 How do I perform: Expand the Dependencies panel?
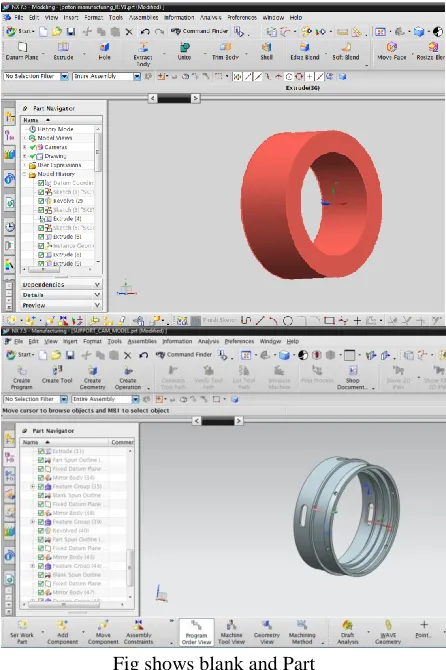[x=62, y=284]
